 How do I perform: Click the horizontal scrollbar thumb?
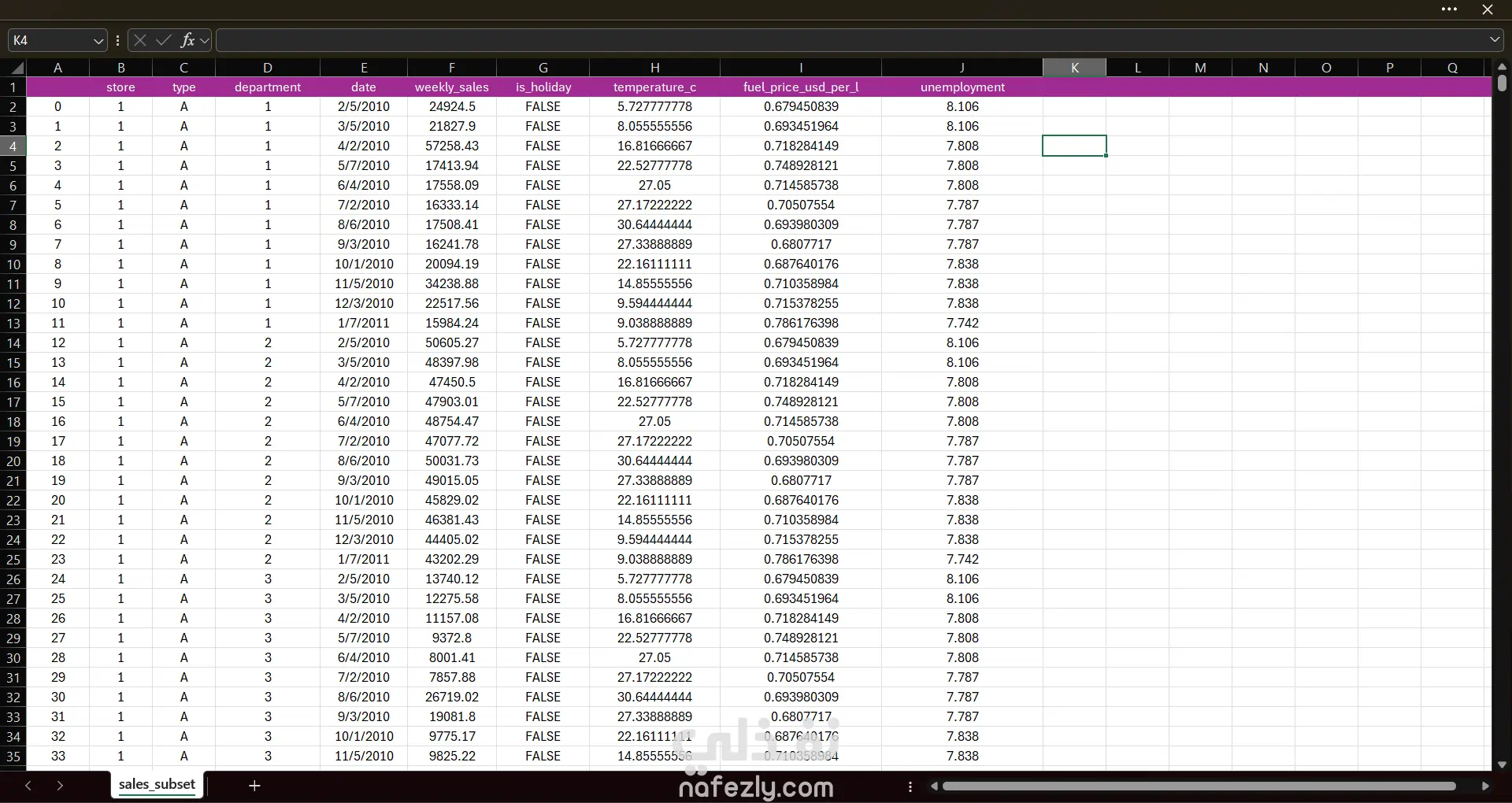pos(1199,786)
